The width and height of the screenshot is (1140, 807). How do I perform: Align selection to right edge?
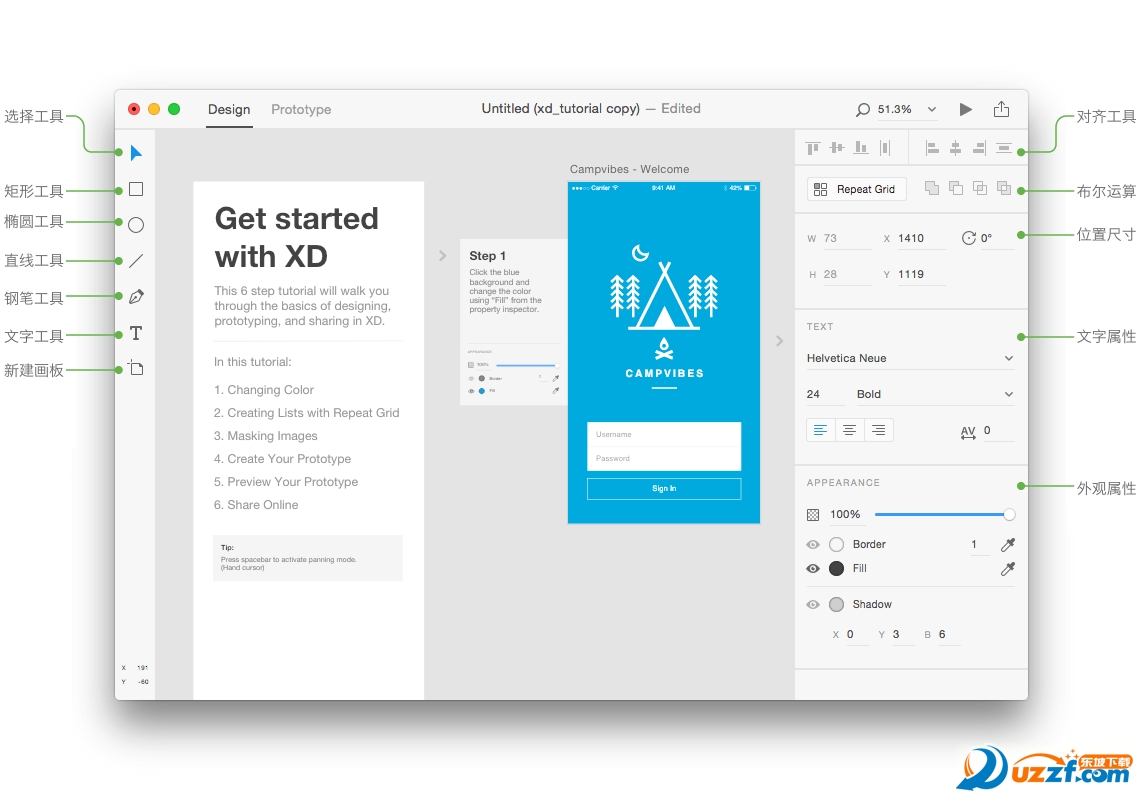(x=979, y=148)
